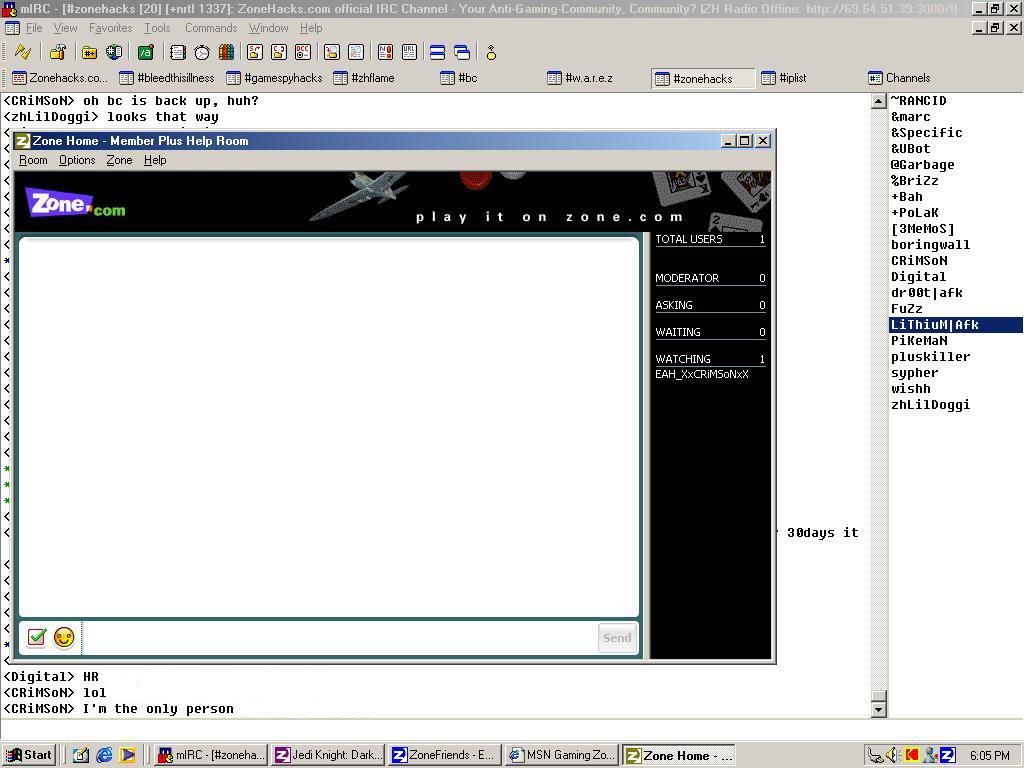Open the Room menu in Zone Home

(x=33, y=160)
